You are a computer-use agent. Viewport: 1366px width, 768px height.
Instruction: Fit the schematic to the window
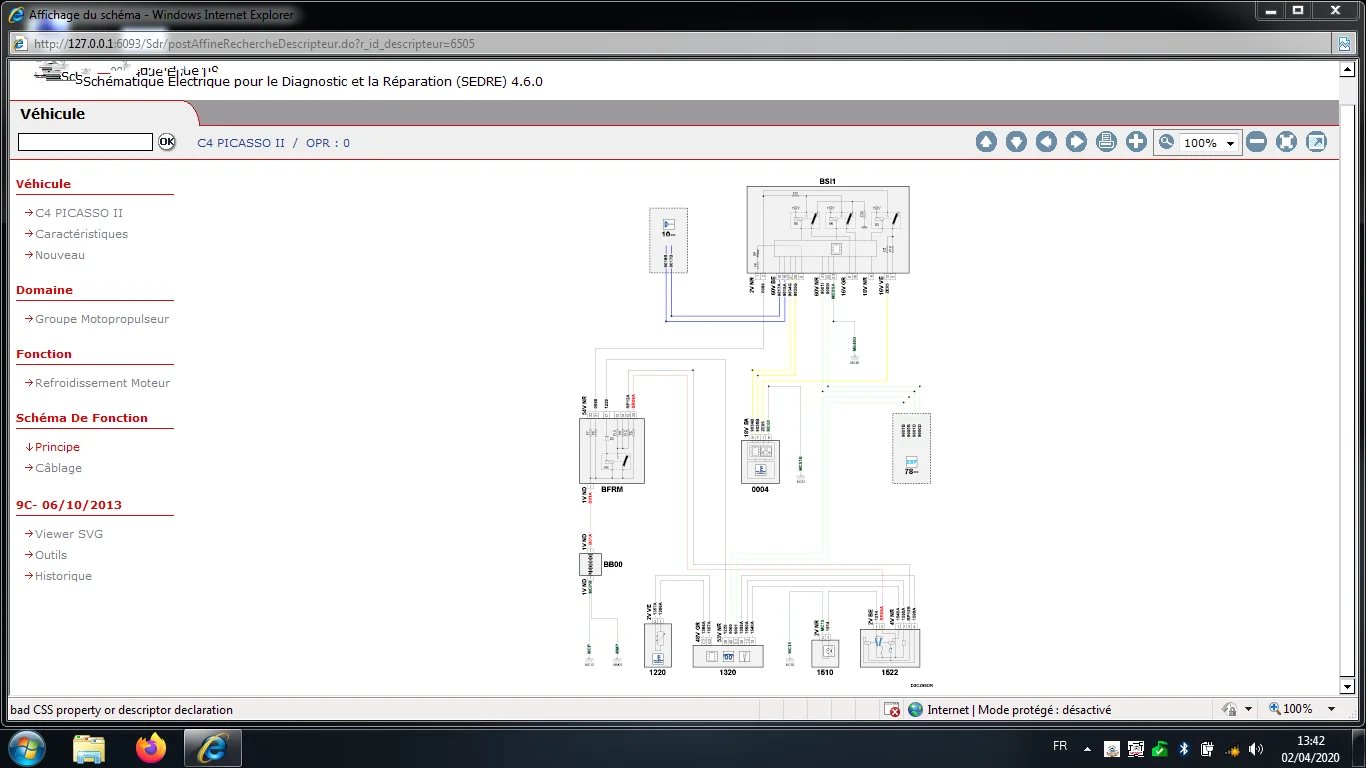[1287, 142]
